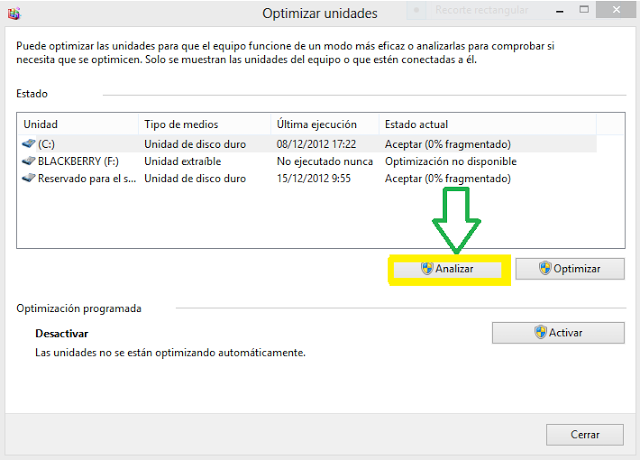
Task: Click the BLACKBERRY drive icon
Action: (x=29, y=161)
